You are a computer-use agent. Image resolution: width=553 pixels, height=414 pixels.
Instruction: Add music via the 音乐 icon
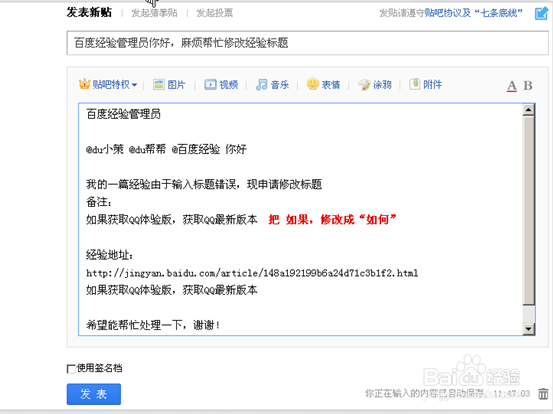pyautogui.click(x=272, y=85)
